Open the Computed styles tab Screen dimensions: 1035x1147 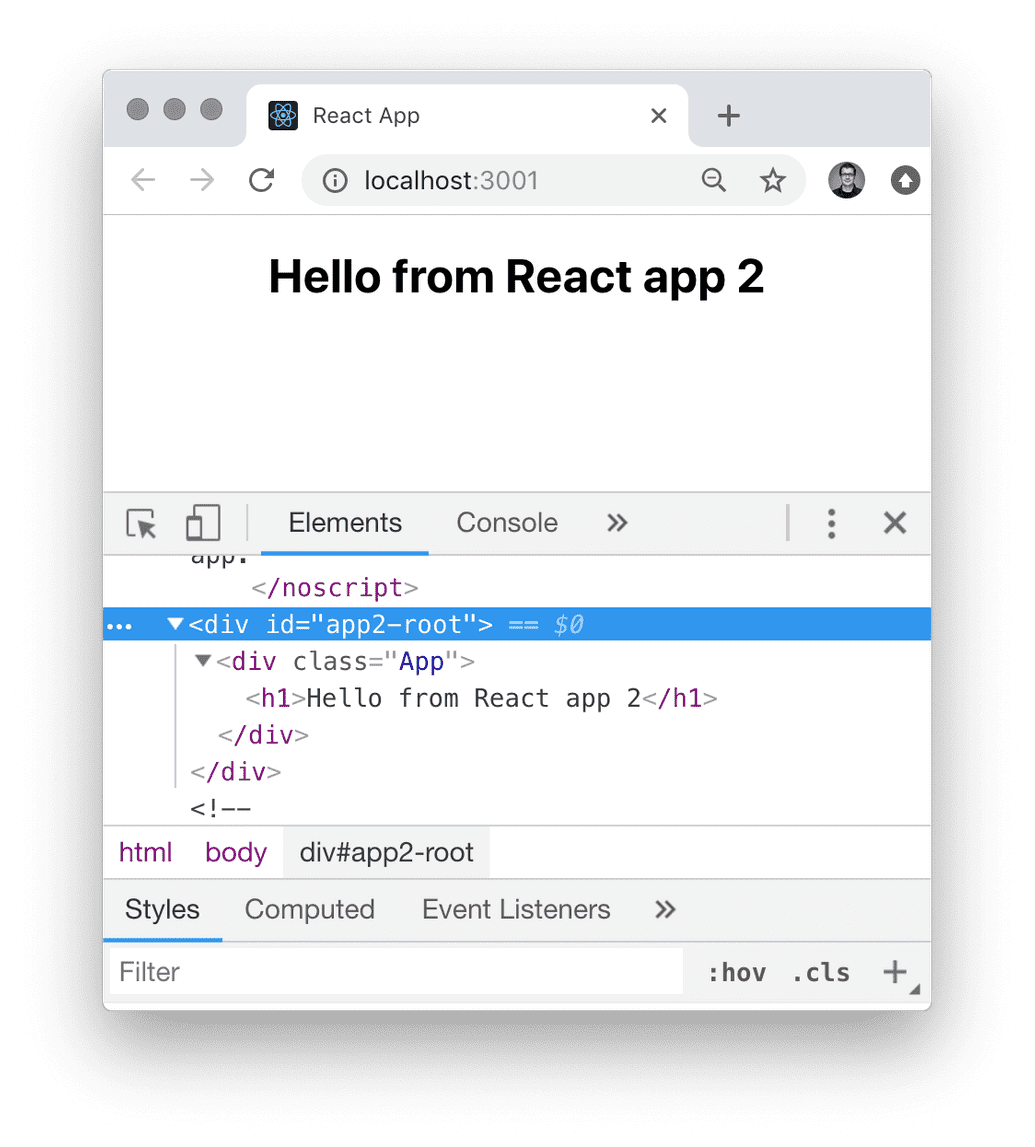pyautogui.click(x=309, y=910)
